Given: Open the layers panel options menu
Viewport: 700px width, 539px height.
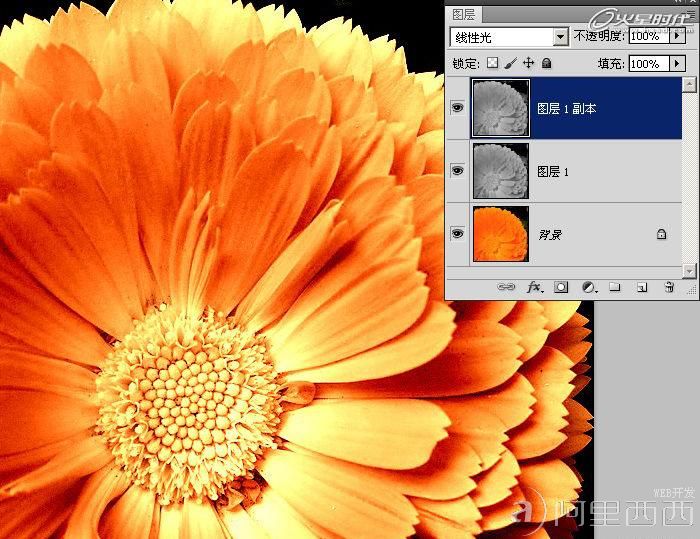Looking at the screenshot, I should (x=691, y=14).
